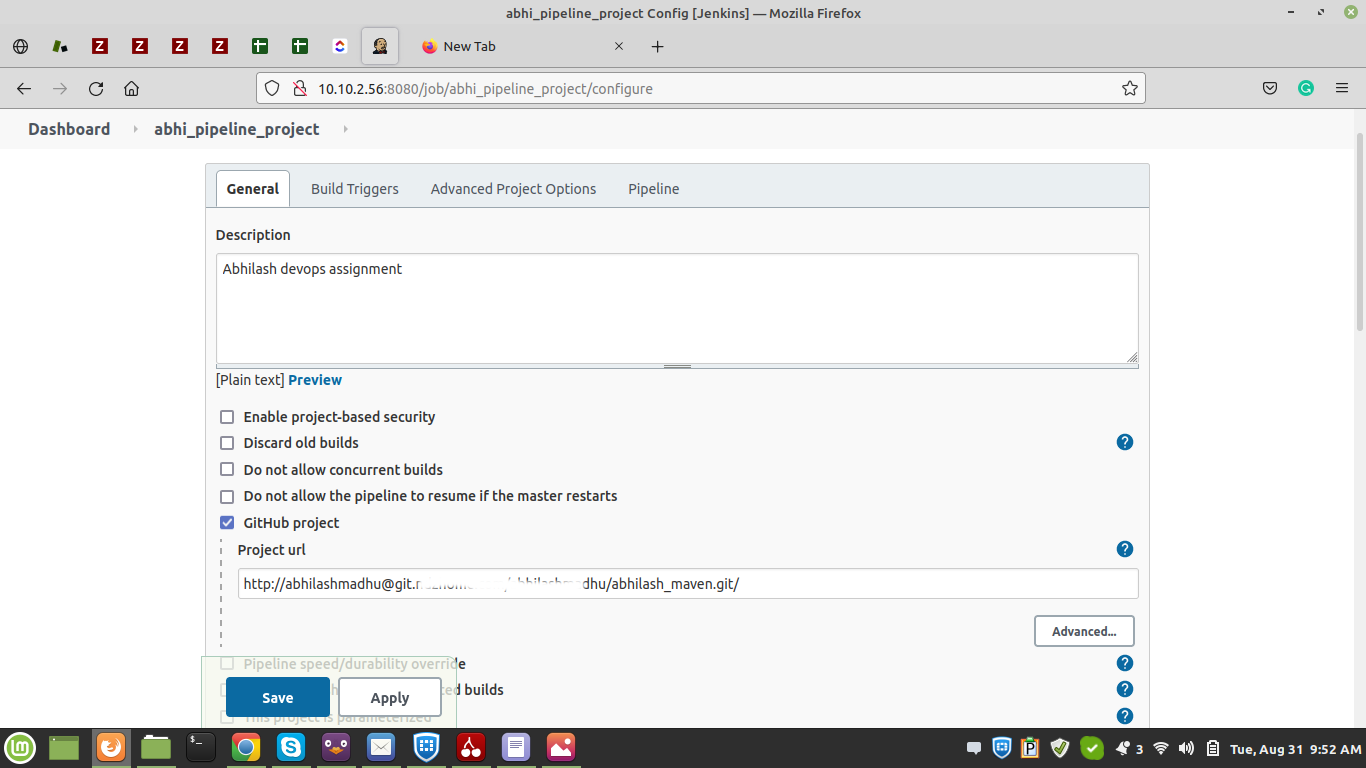Click the browser back arrow
The width and height of the screenshot is (1366, 768).
pyautogui.click(x=24, y=88)
